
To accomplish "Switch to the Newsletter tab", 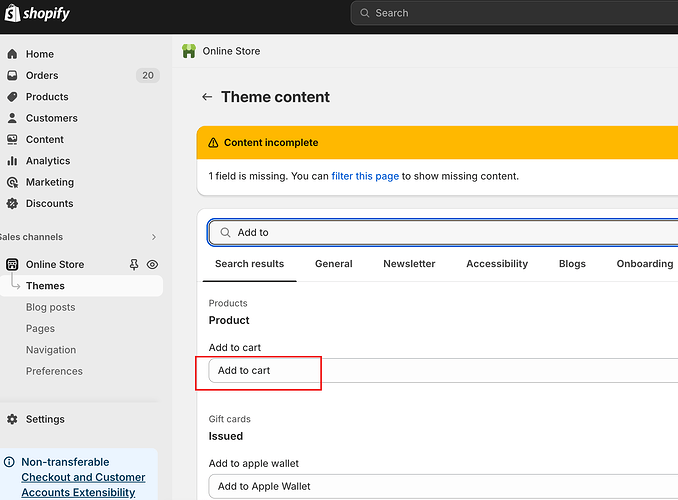I will [x=409, y=264].
